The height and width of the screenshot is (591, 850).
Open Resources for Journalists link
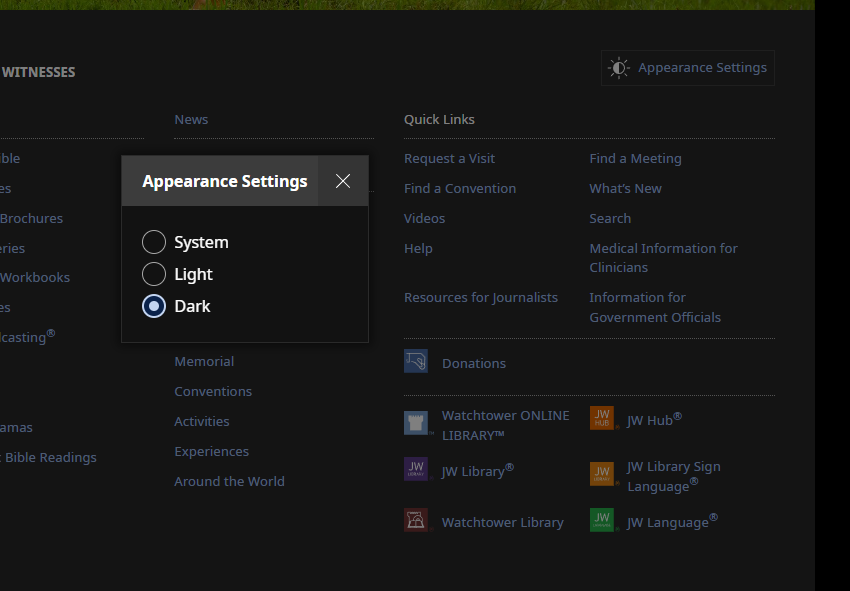pyautogui.click(x=481, y=297)
